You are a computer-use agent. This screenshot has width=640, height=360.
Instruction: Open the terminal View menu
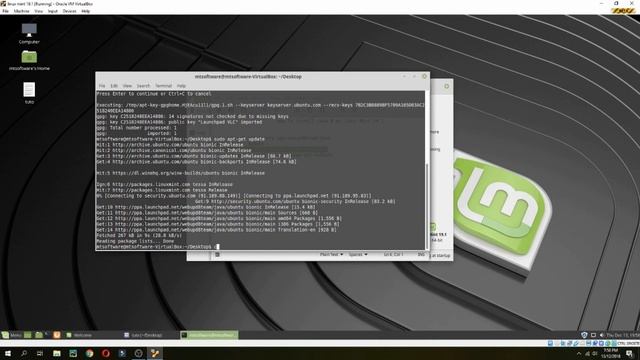click(x=127, y=86)
